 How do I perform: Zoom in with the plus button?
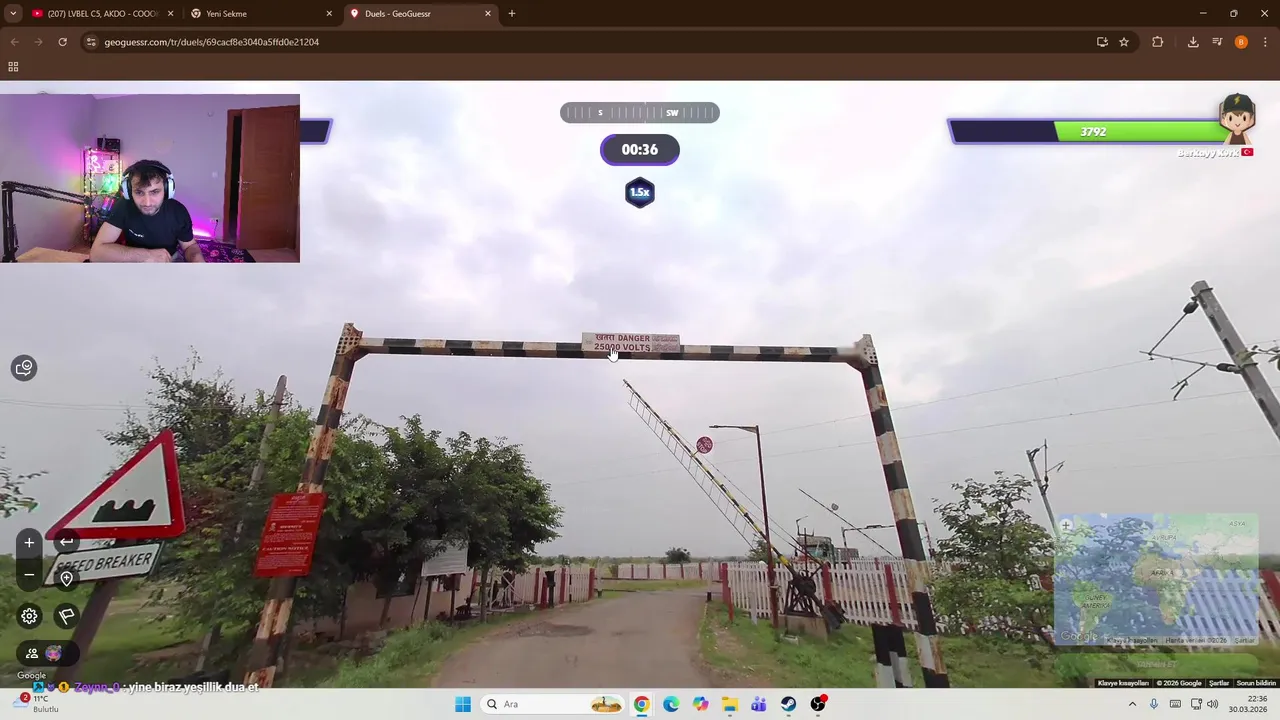click(x=29, y=542)
